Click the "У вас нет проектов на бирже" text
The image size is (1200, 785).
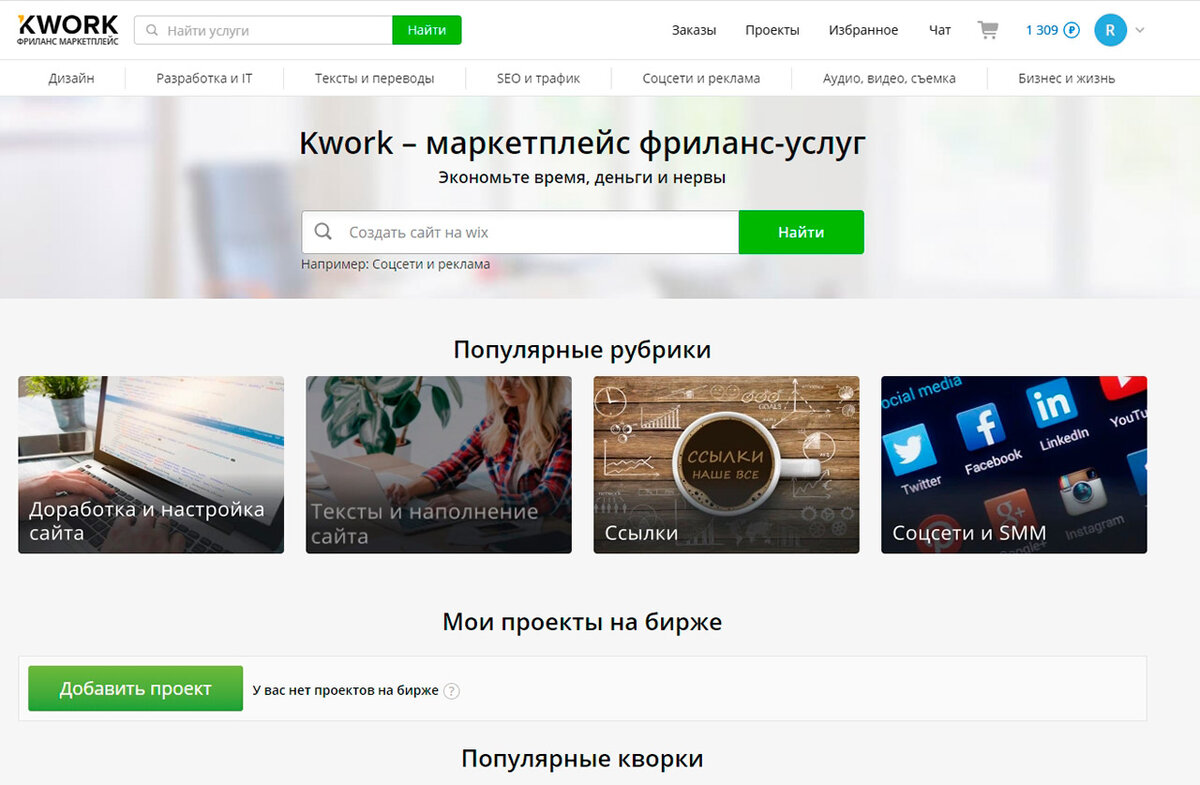pos(345,690)
